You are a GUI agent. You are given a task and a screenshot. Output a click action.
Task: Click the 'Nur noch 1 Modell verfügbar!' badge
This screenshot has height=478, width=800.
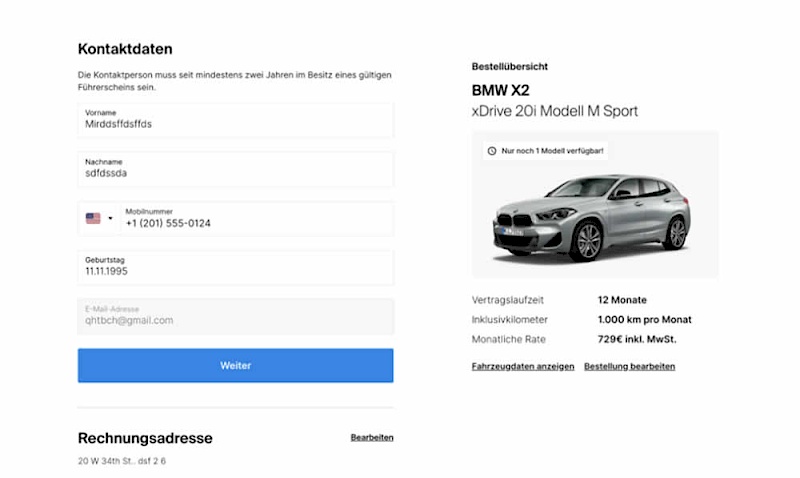tap(546, 151)
